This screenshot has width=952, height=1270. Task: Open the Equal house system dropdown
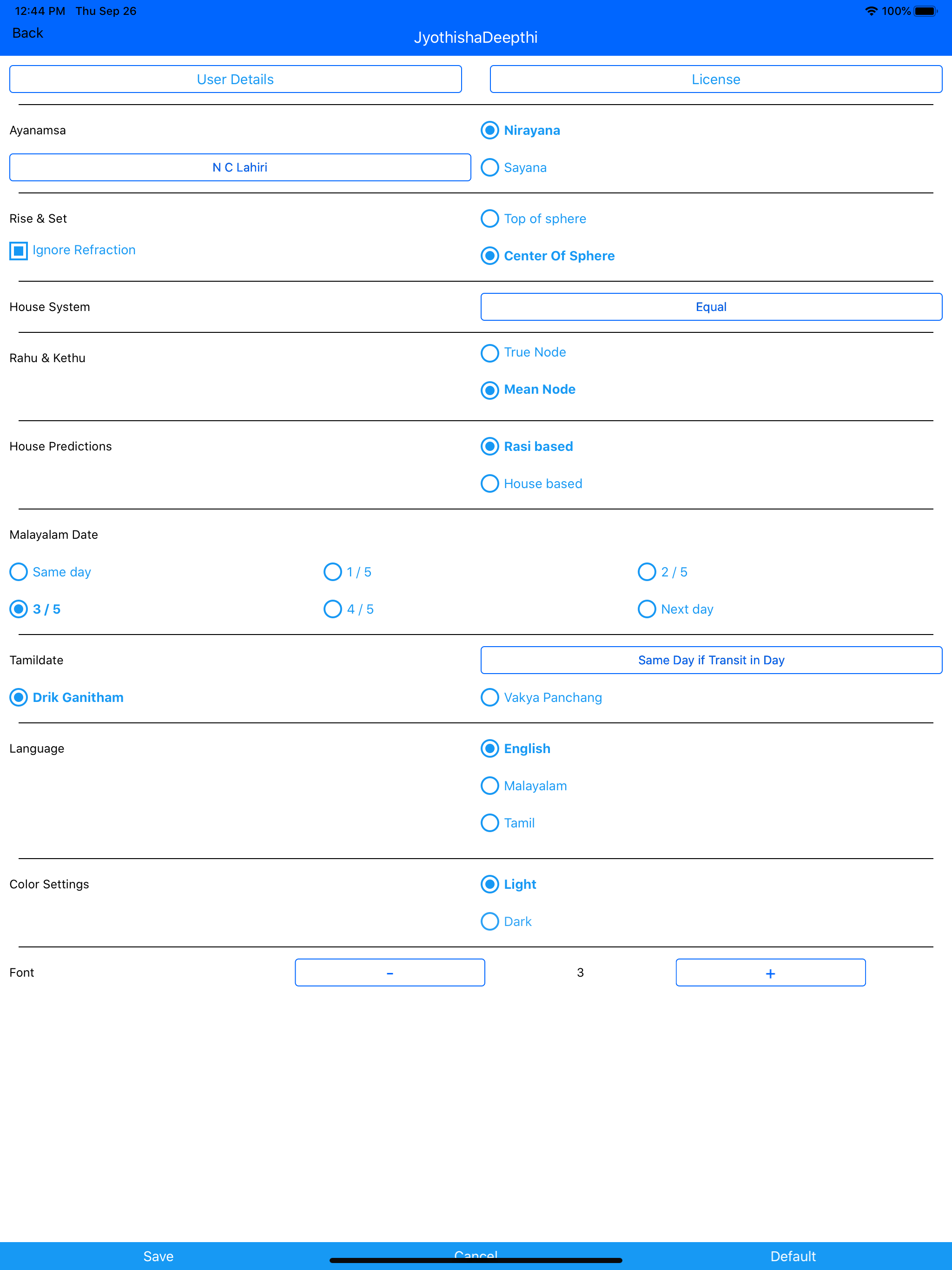(711, 307)
